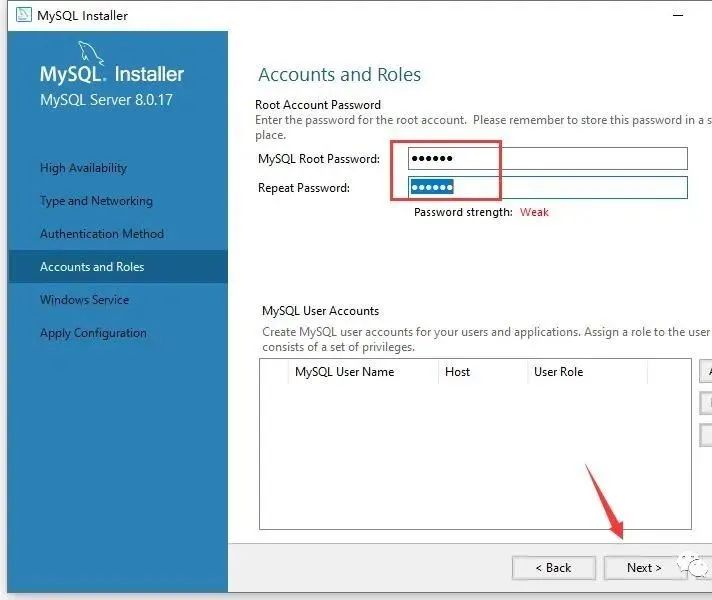Click the MySQL Server 8.0.17 text
Image resolution: width=712 pixels, height=600 pixels.
106,100
